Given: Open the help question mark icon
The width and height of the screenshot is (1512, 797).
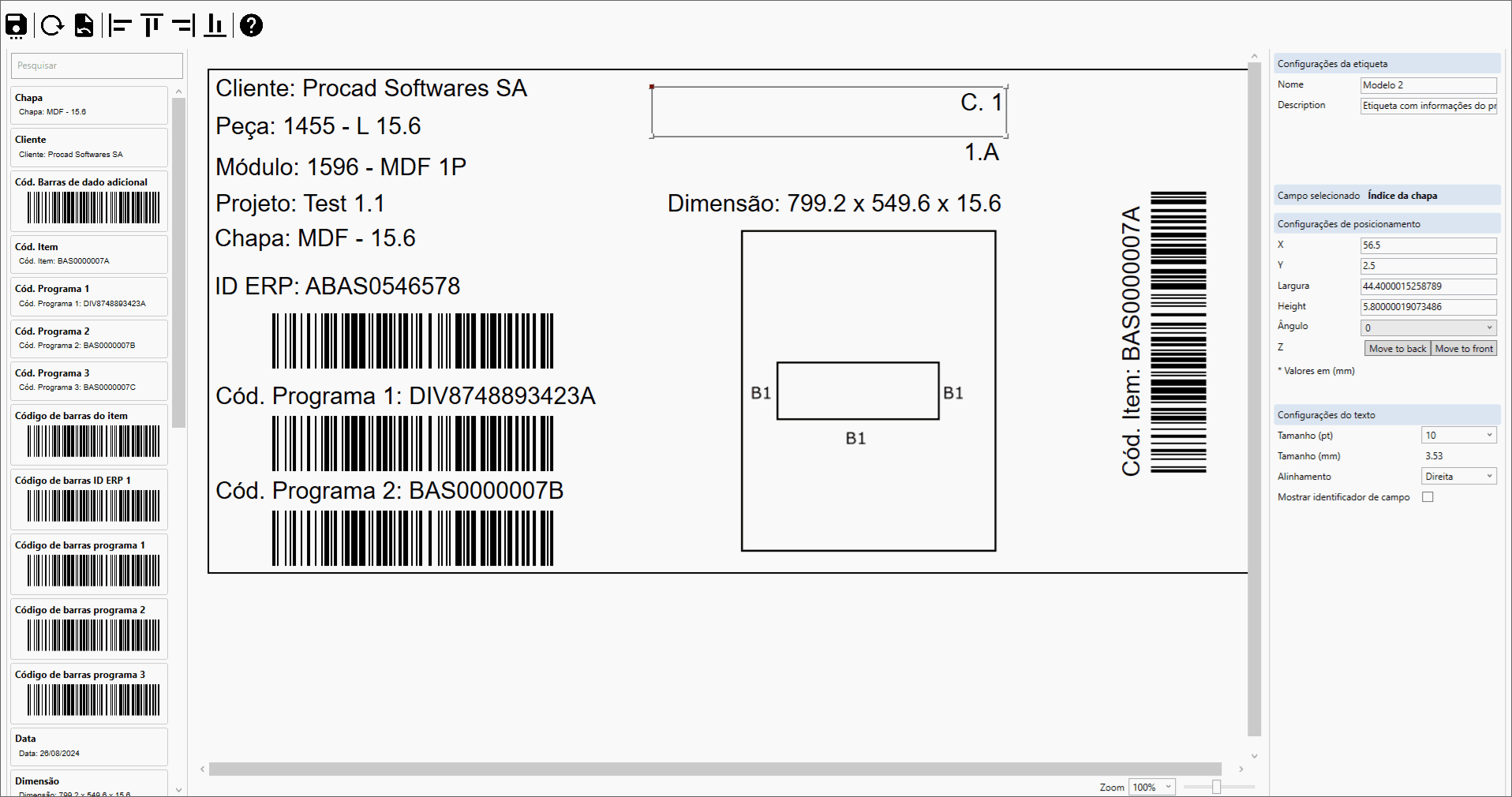Looking at the screenshot, I should point(251,26).
